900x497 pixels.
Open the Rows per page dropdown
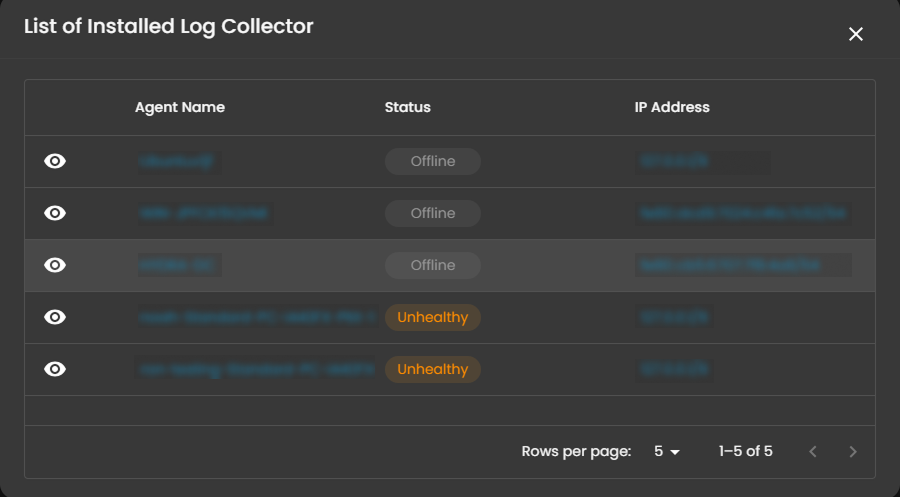(667, 451)
